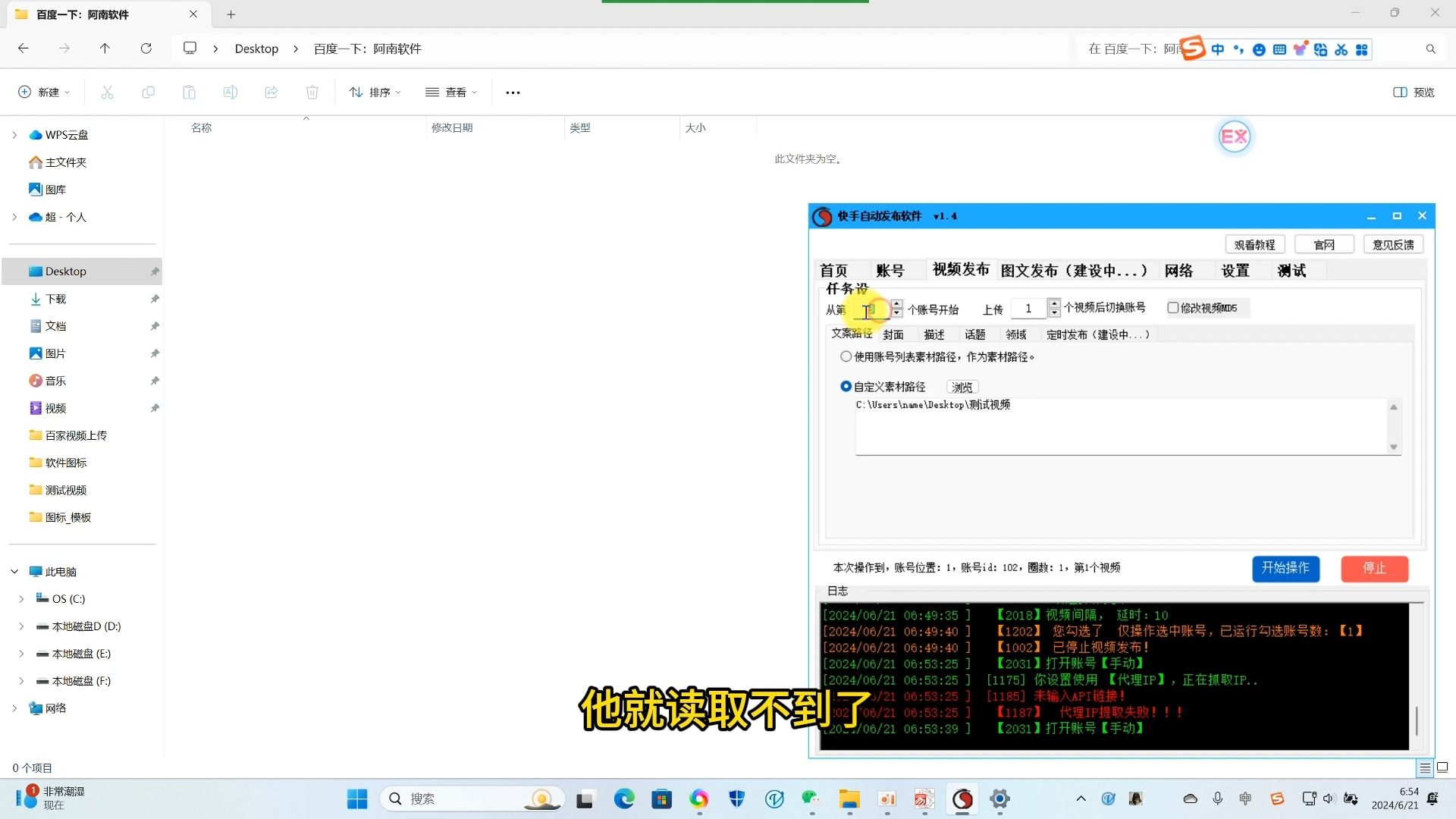The width and height of the screenshot is (1456, 819).
Task: Click the Sogou keyboard icon
Action: (x=1279, y=49)
